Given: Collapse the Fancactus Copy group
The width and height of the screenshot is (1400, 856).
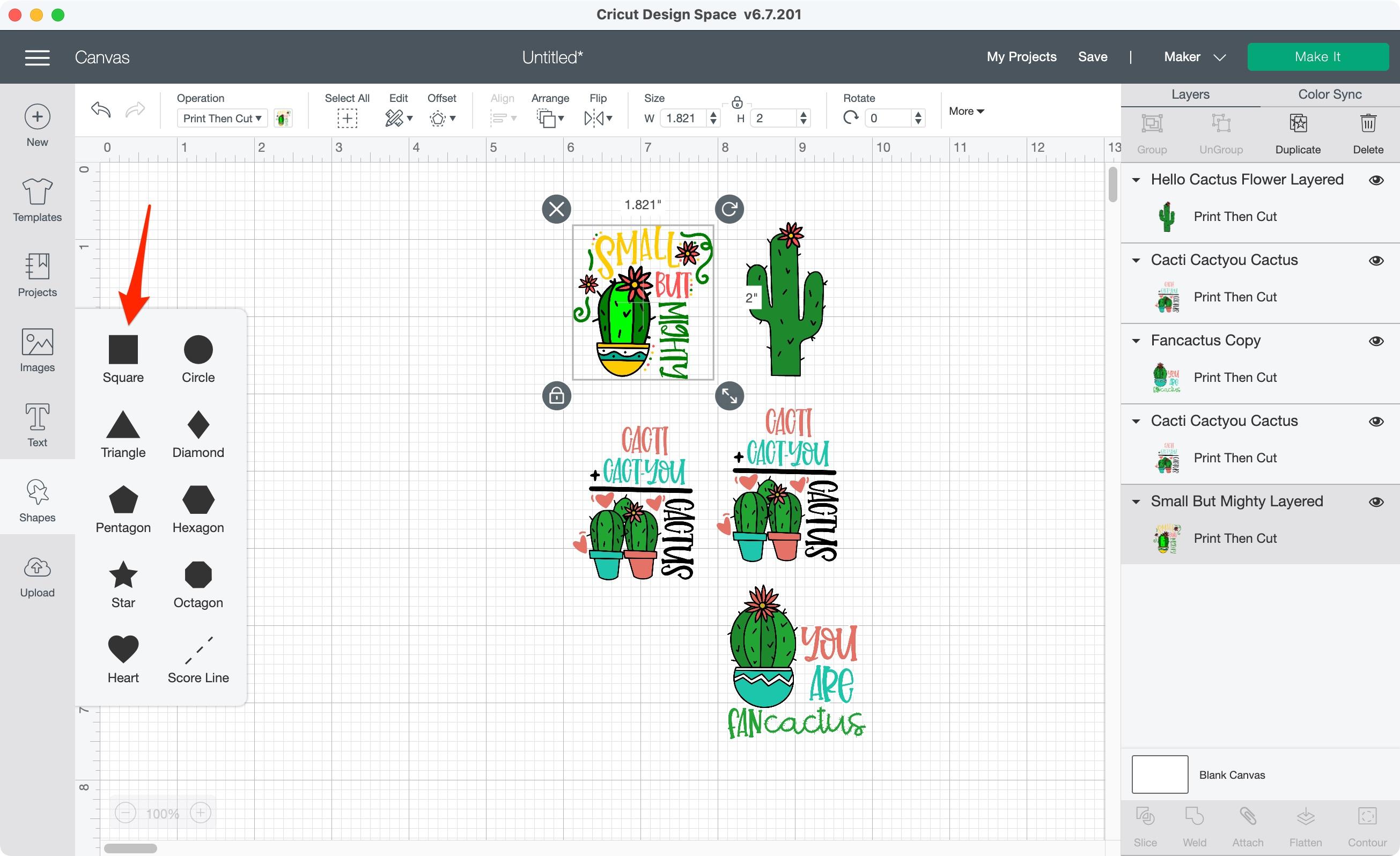Looking at the screenshot, I should (1135, 341).
